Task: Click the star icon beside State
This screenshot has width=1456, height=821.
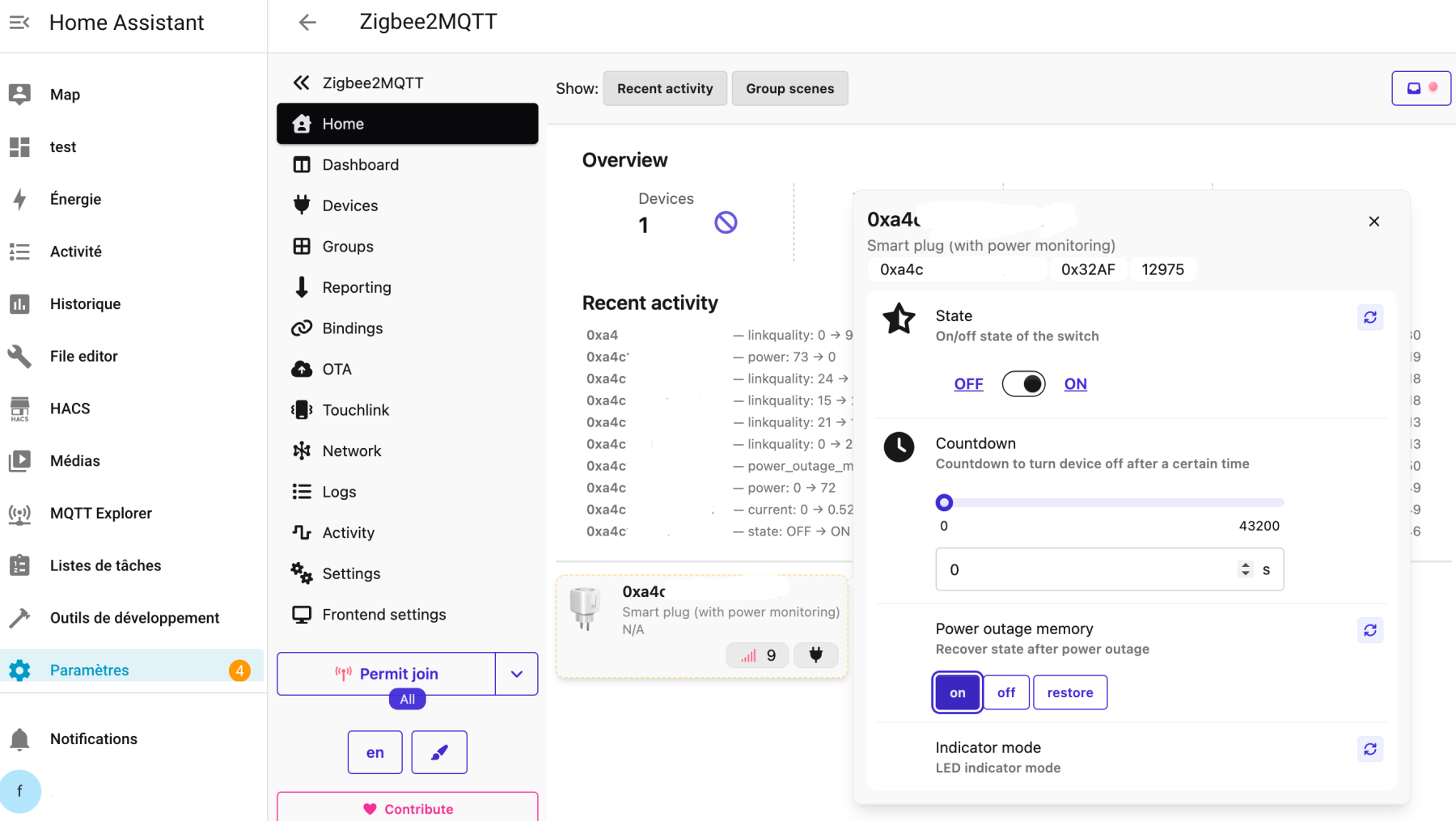Action: (x=899, y=319)
